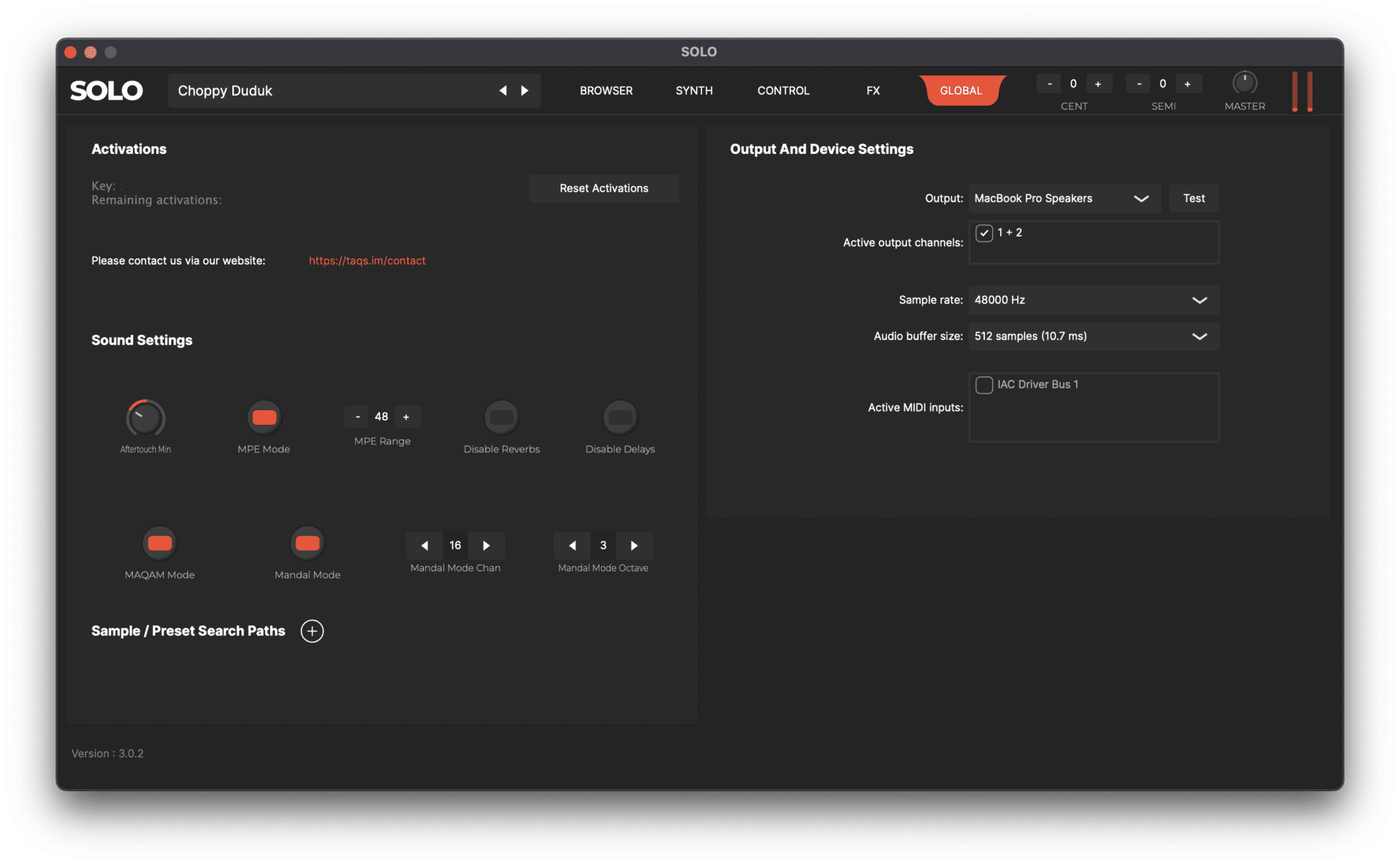Viewport: 1400px width, 865px height.
Task: Add a sample/preset search path
Action: point(312,630)
